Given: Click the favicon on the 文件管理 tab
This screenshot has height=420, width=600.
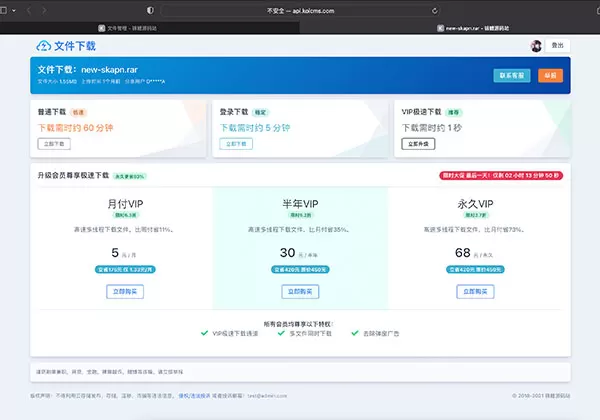Looking at the screenshot, I should 102,28.
